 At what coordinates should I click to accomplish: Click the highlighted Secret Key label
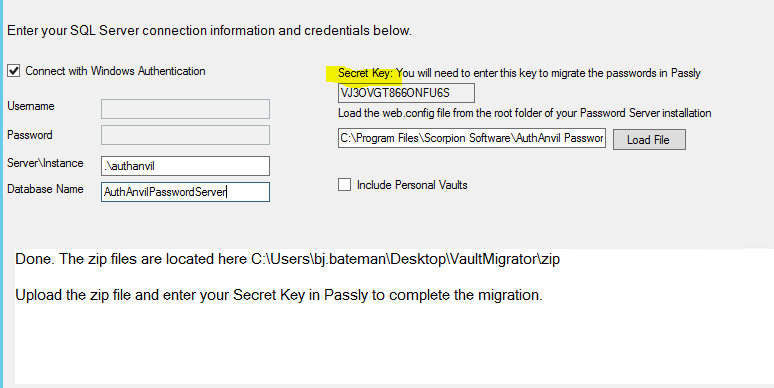click(x=365, y=74)
